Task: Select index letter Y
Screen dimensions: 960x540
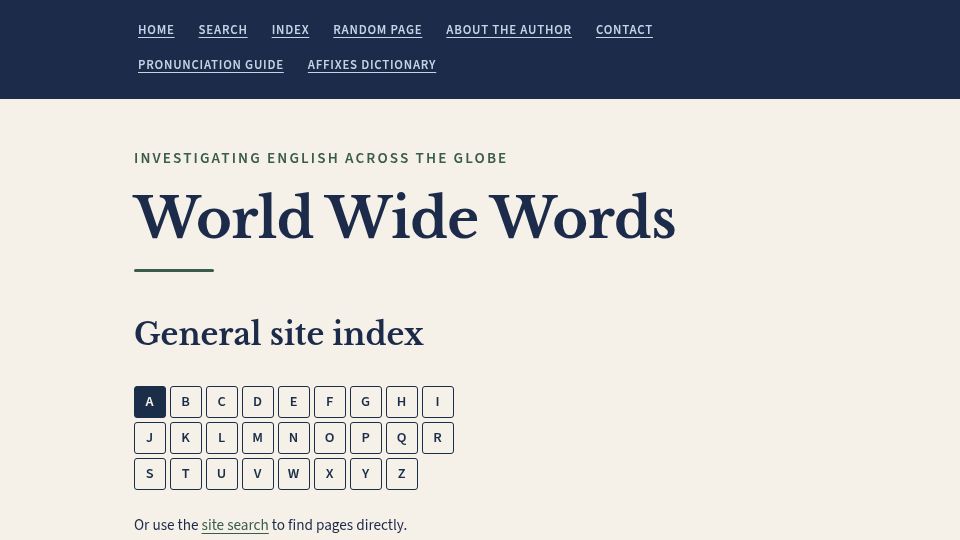Action: tap(366, 474)
